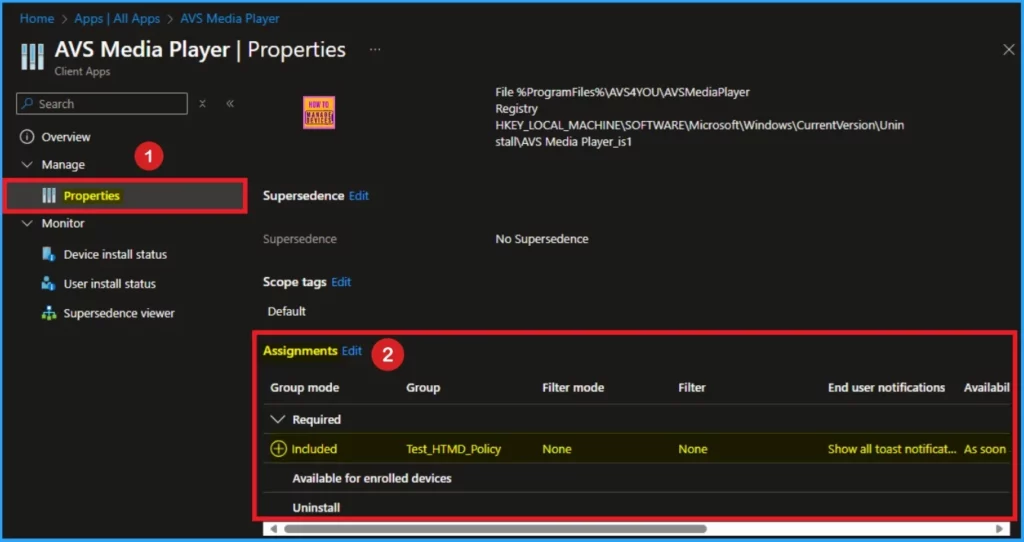The height and width of the screenshot is (542, 1024).
Task: Click the Properties bars icon in sidebar
Action: coord(49,195)
